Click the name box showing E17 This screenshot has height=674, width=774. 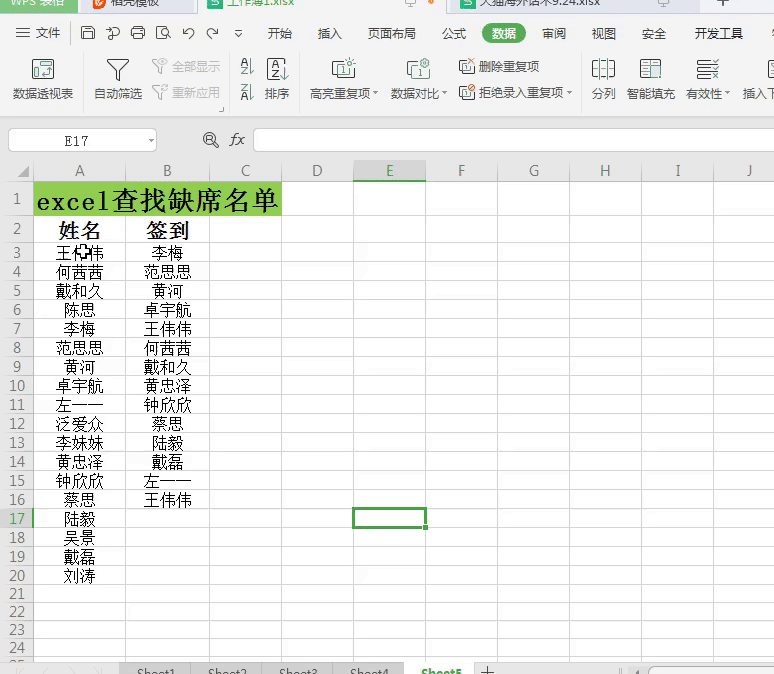click(x=77, y=141)
